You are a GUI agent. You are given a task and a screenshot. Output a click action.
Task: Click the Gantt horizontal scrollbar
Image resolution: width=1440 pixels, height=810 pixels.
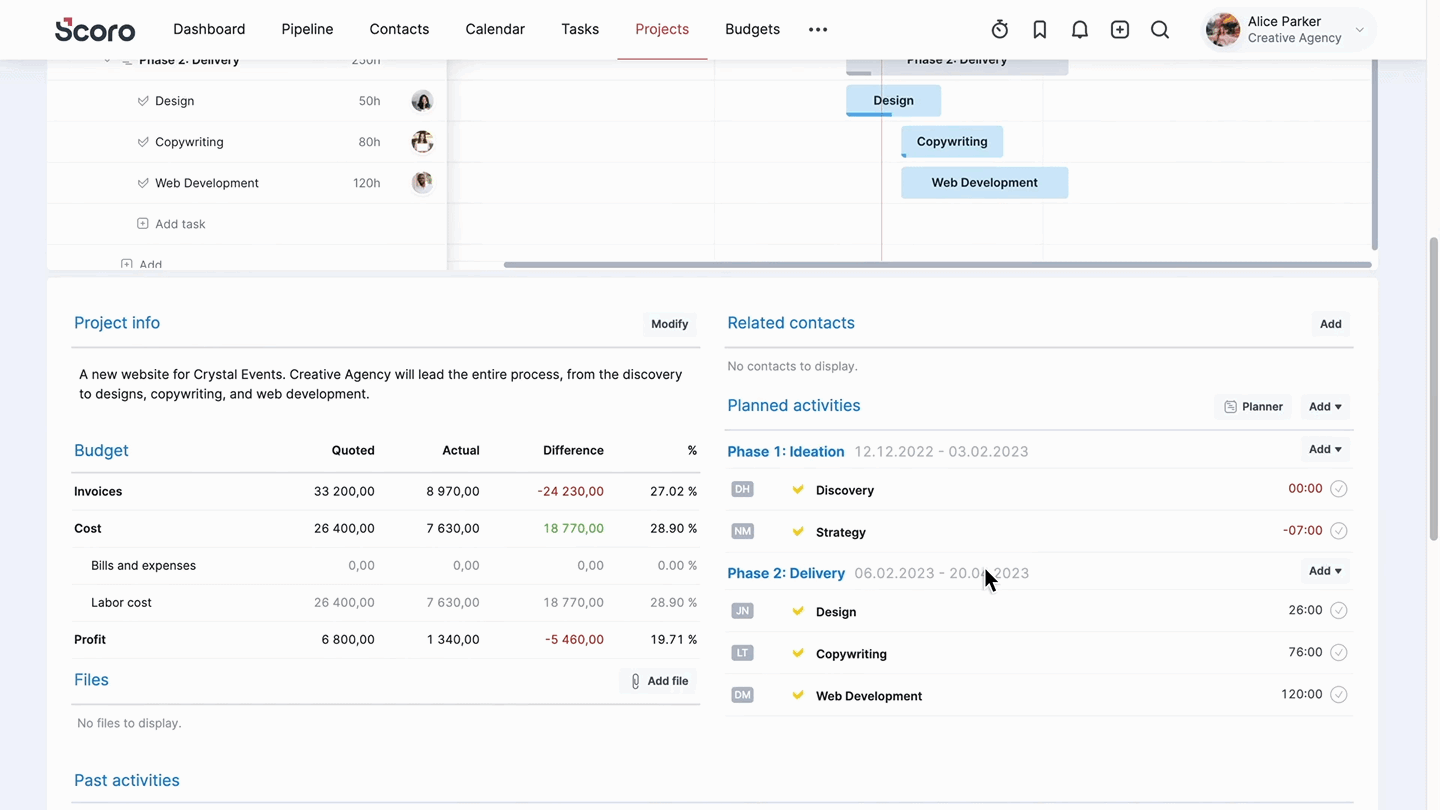(937, 265)
